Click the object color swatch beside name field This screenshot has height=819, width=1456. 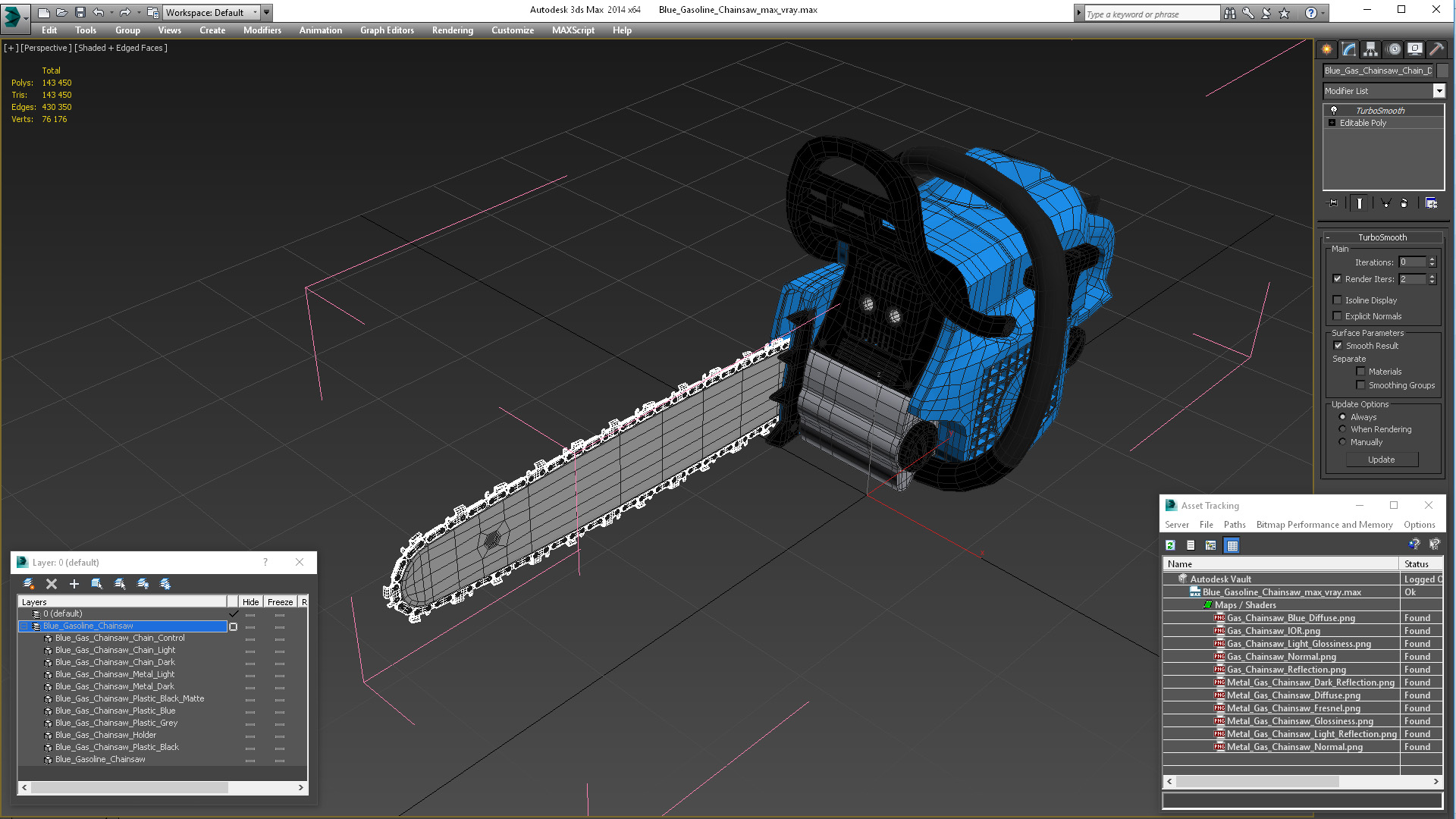click(x=1442, y=71)
